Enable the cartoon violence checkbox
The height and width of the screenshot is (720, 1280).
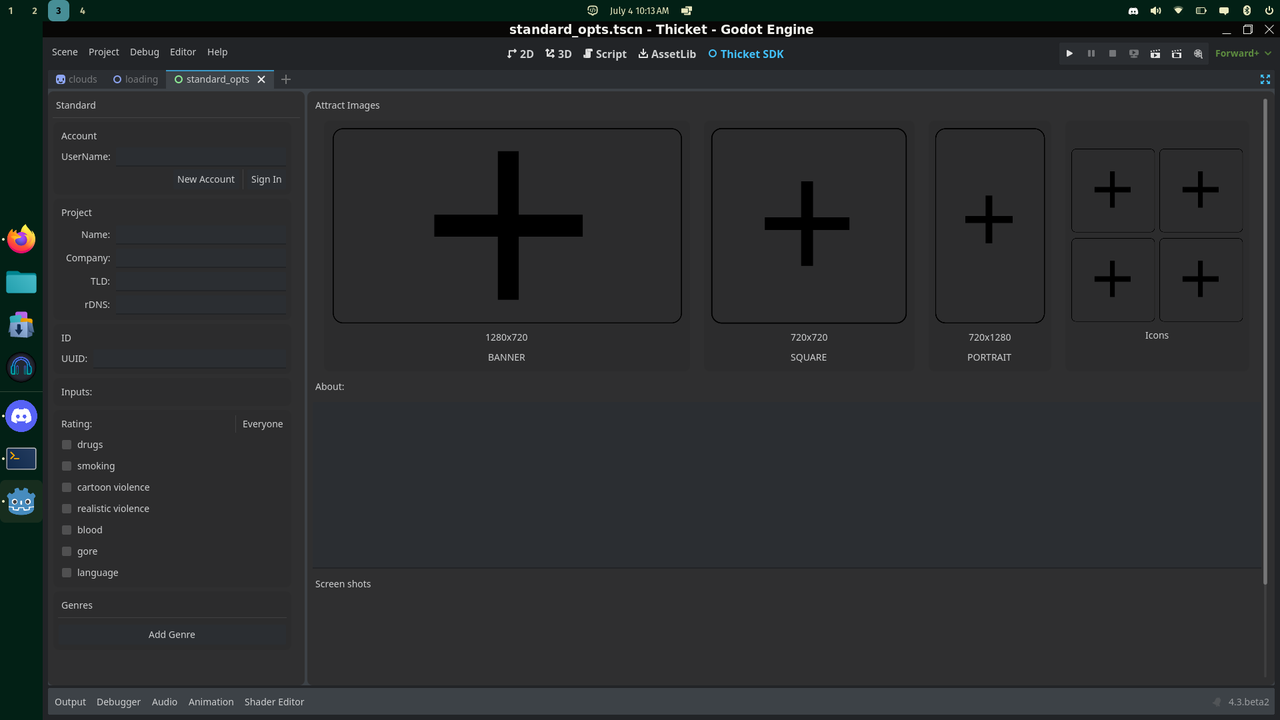(67, 487)
